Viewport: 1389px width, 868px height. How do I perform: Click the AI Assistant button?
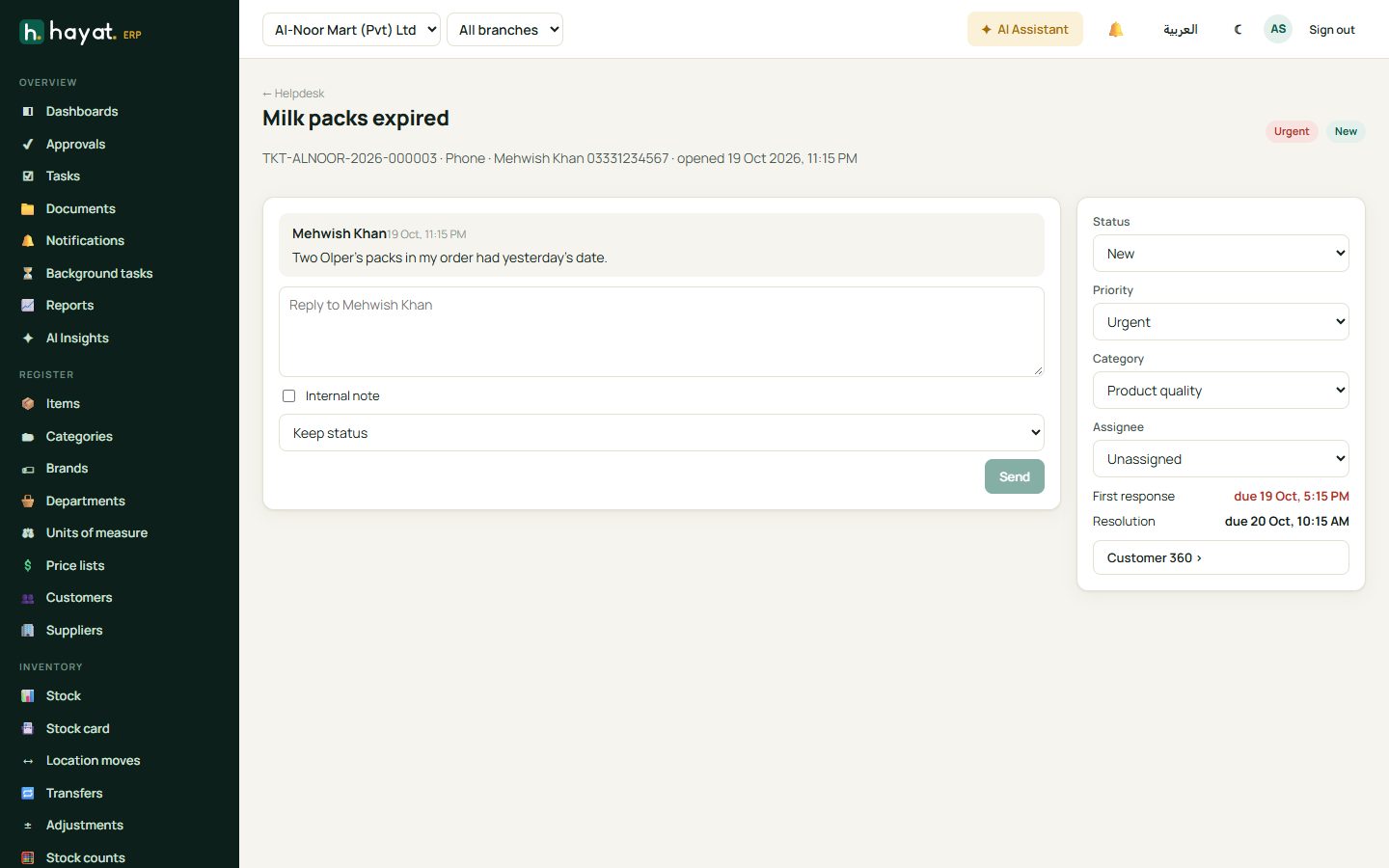tap(1025, 30)
